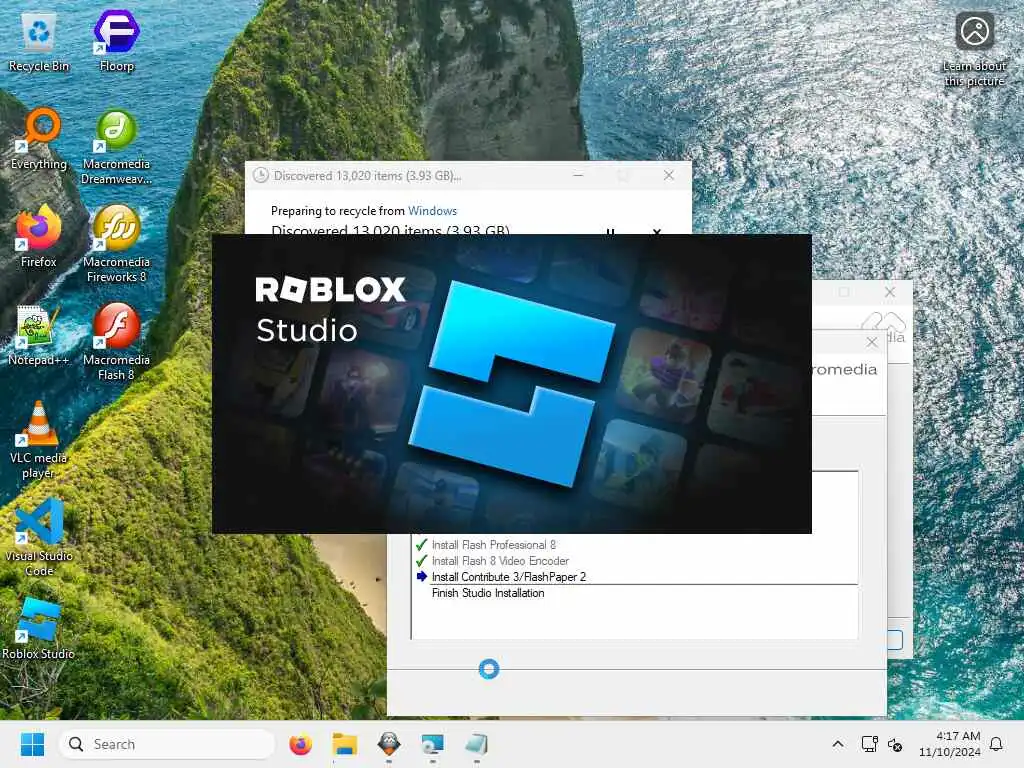Switch to the last running taskbar app icon
The height and width of the screenshot is (768, 1024).
click(476, 744)
